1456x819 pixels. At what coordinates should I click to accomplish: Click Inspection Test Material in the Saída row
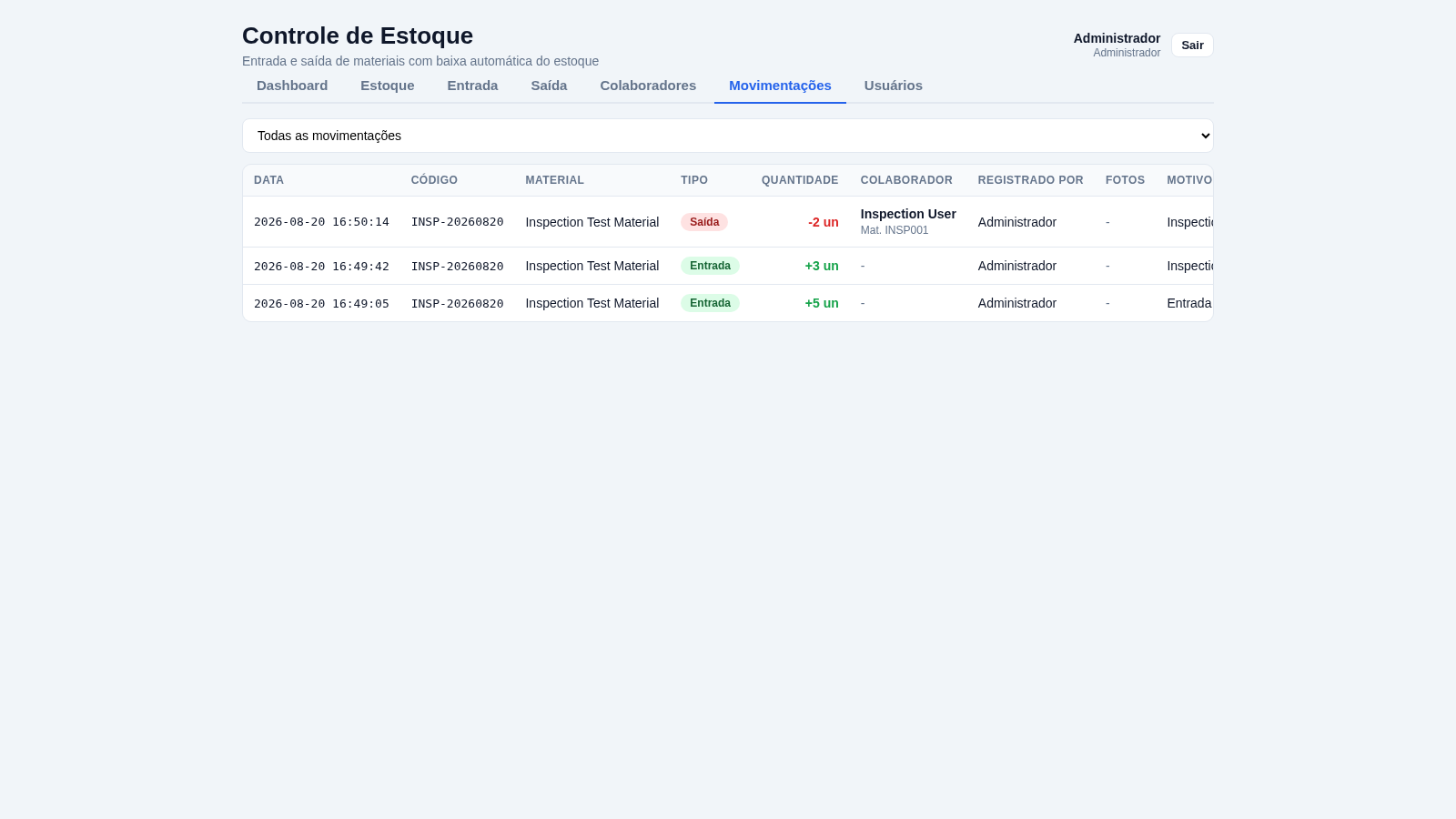[591, 222]
